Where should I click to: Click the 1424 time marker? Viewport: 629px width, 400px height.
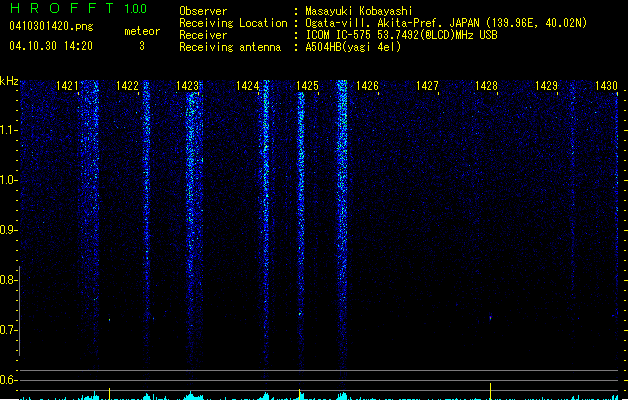pyautogui.click(x=247, y=86)
